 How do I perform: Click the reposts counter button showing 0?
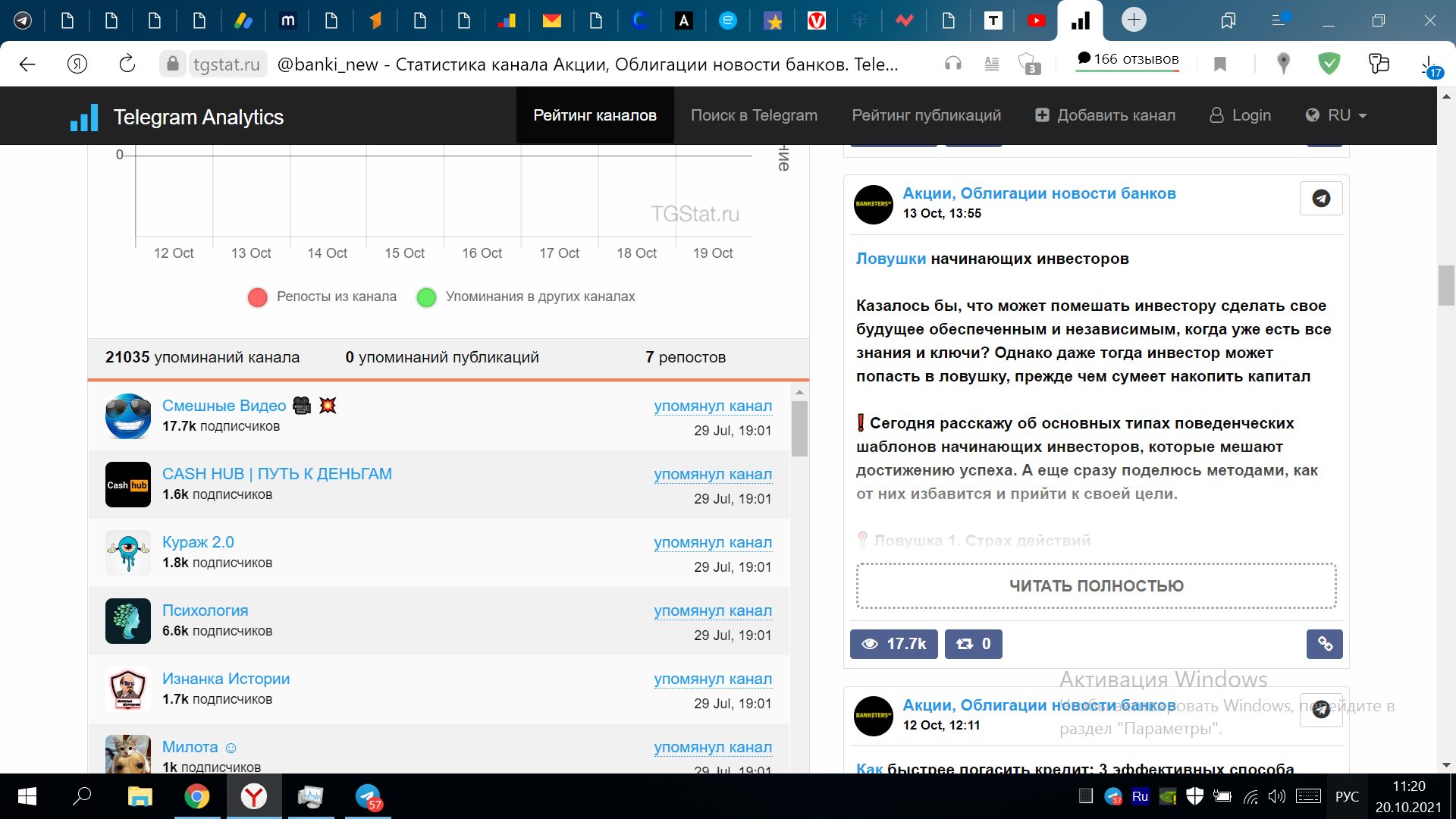(x=973, y=644)
